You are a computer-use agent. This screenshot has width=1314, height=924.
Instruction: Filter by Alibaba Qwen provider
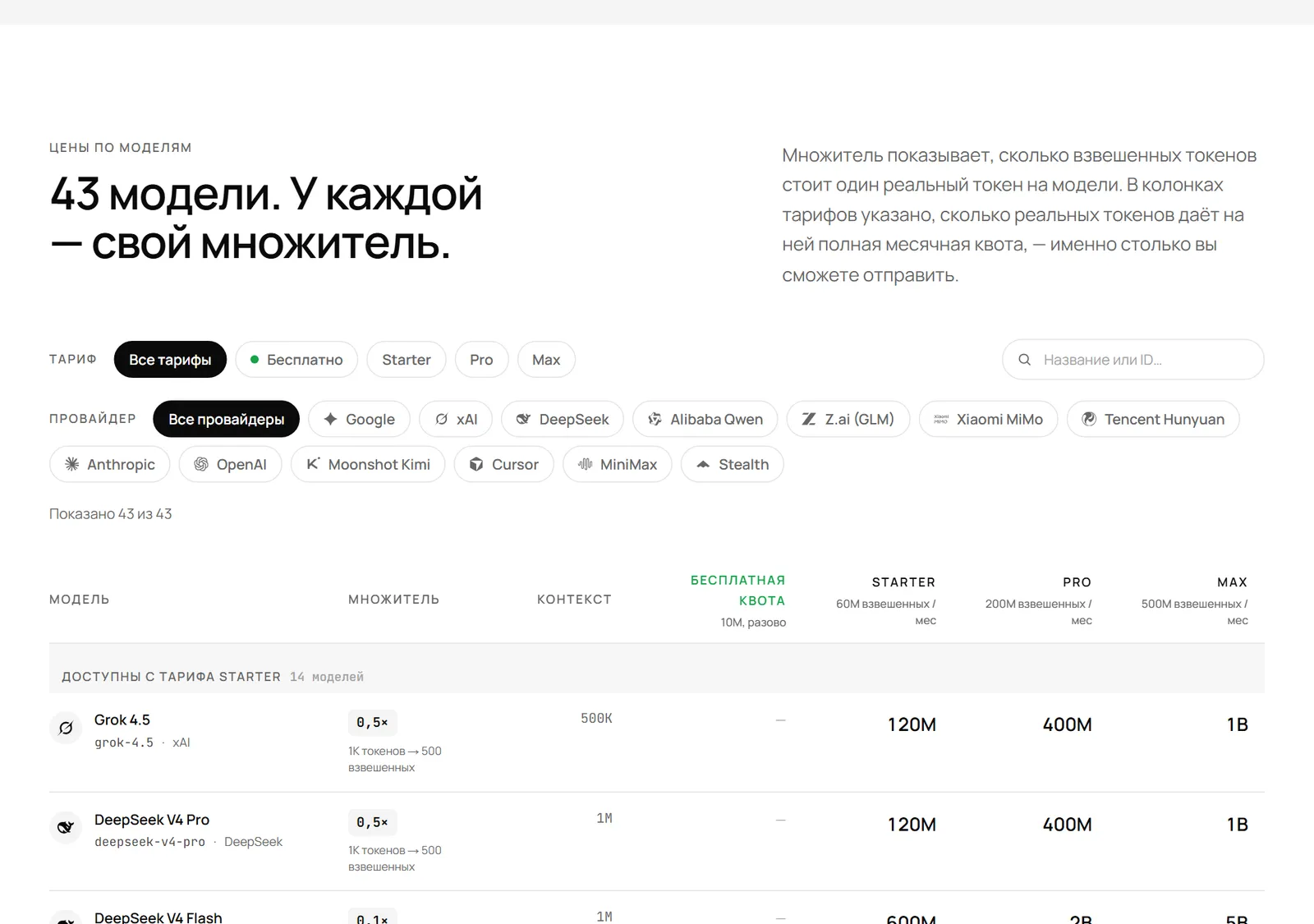pyautogui.click(x=705, y=419)
